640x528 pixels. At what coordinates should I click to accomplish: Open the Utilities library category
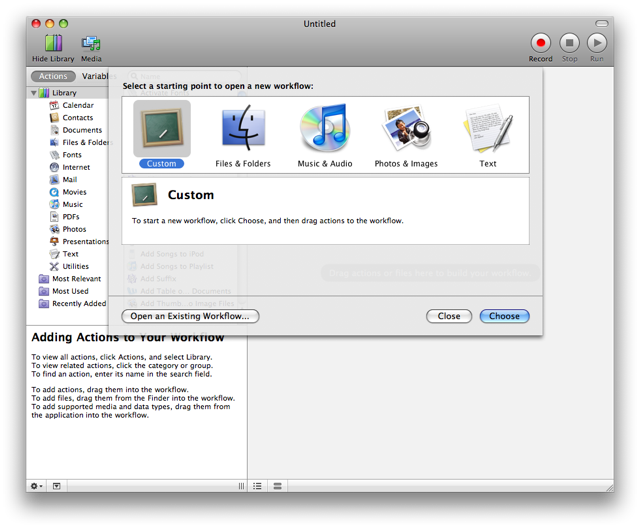coord(75,266)
